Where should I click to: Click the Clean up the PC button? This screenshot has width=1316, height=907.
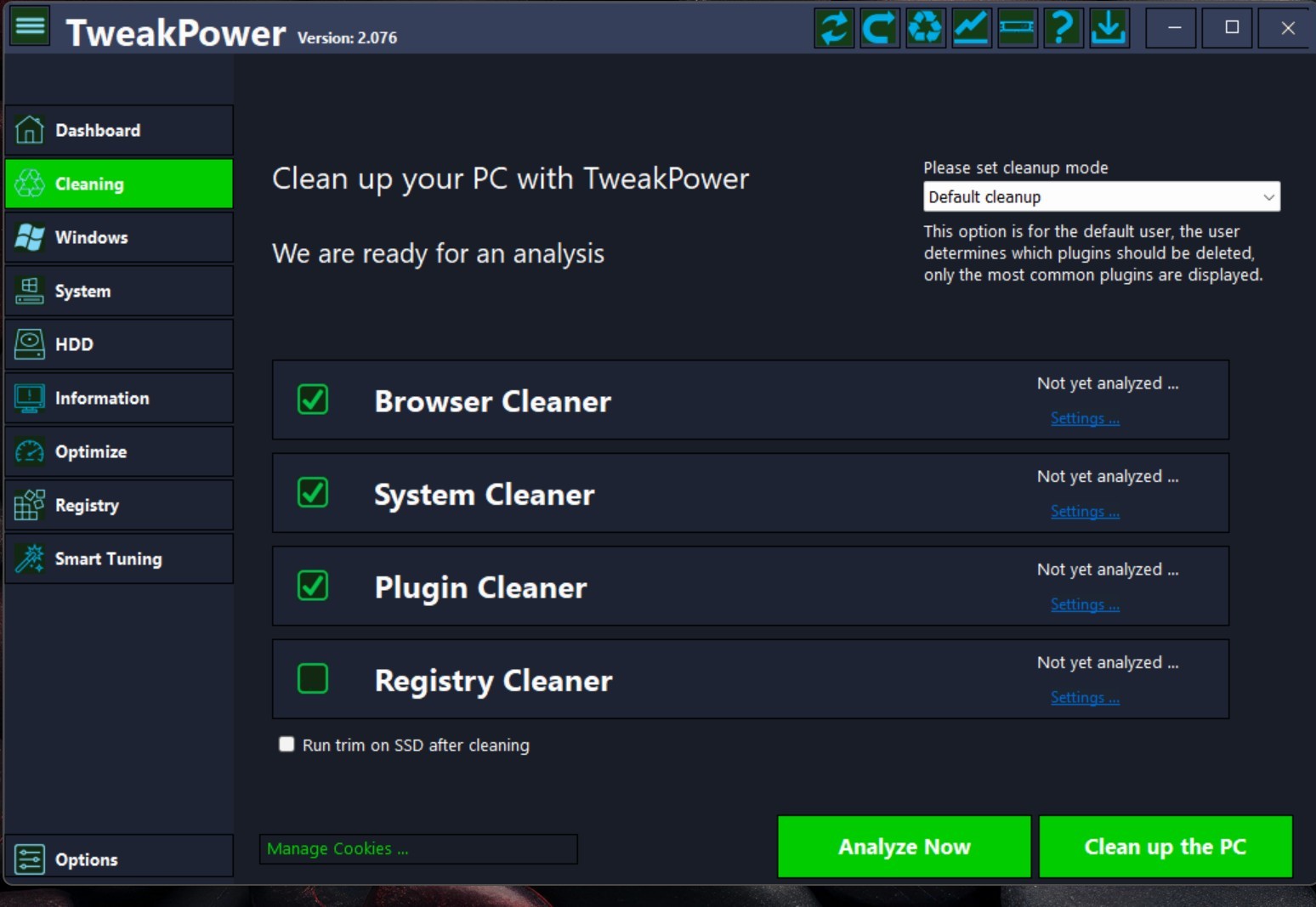tap(1166, 847)
